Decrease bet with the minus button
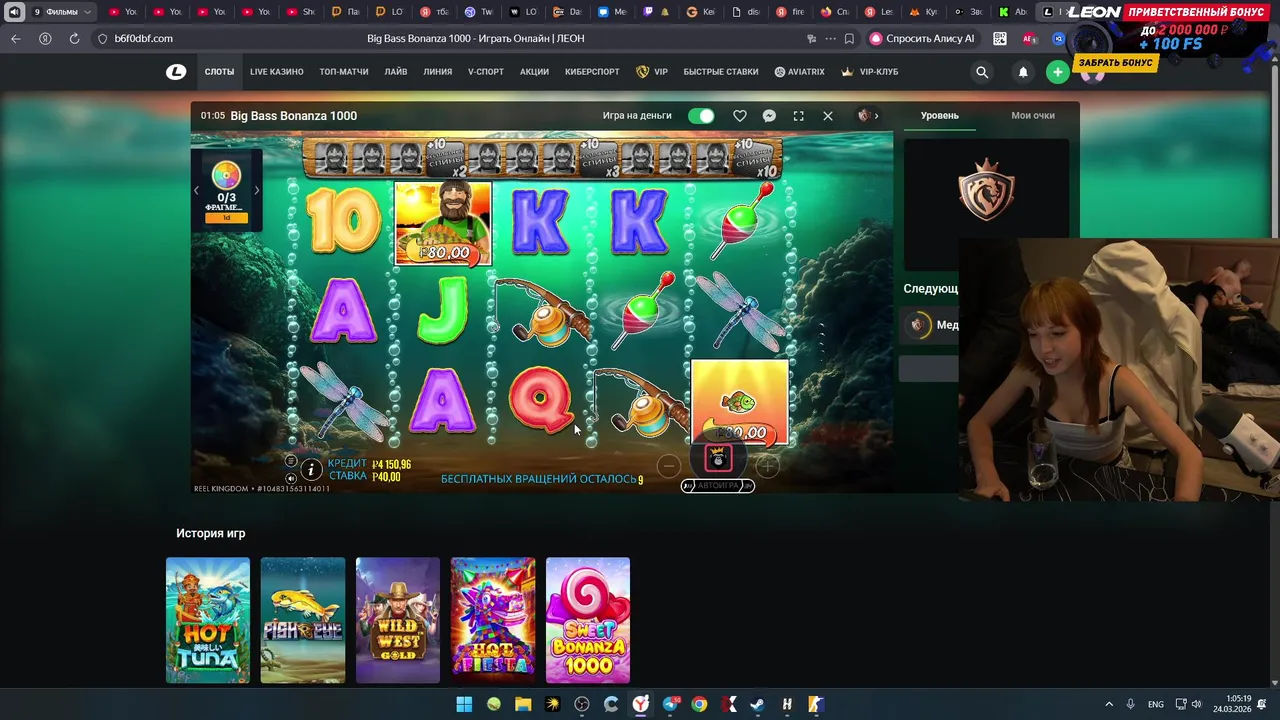This screenshot has width=1280, height=720. tap(669, 465)
